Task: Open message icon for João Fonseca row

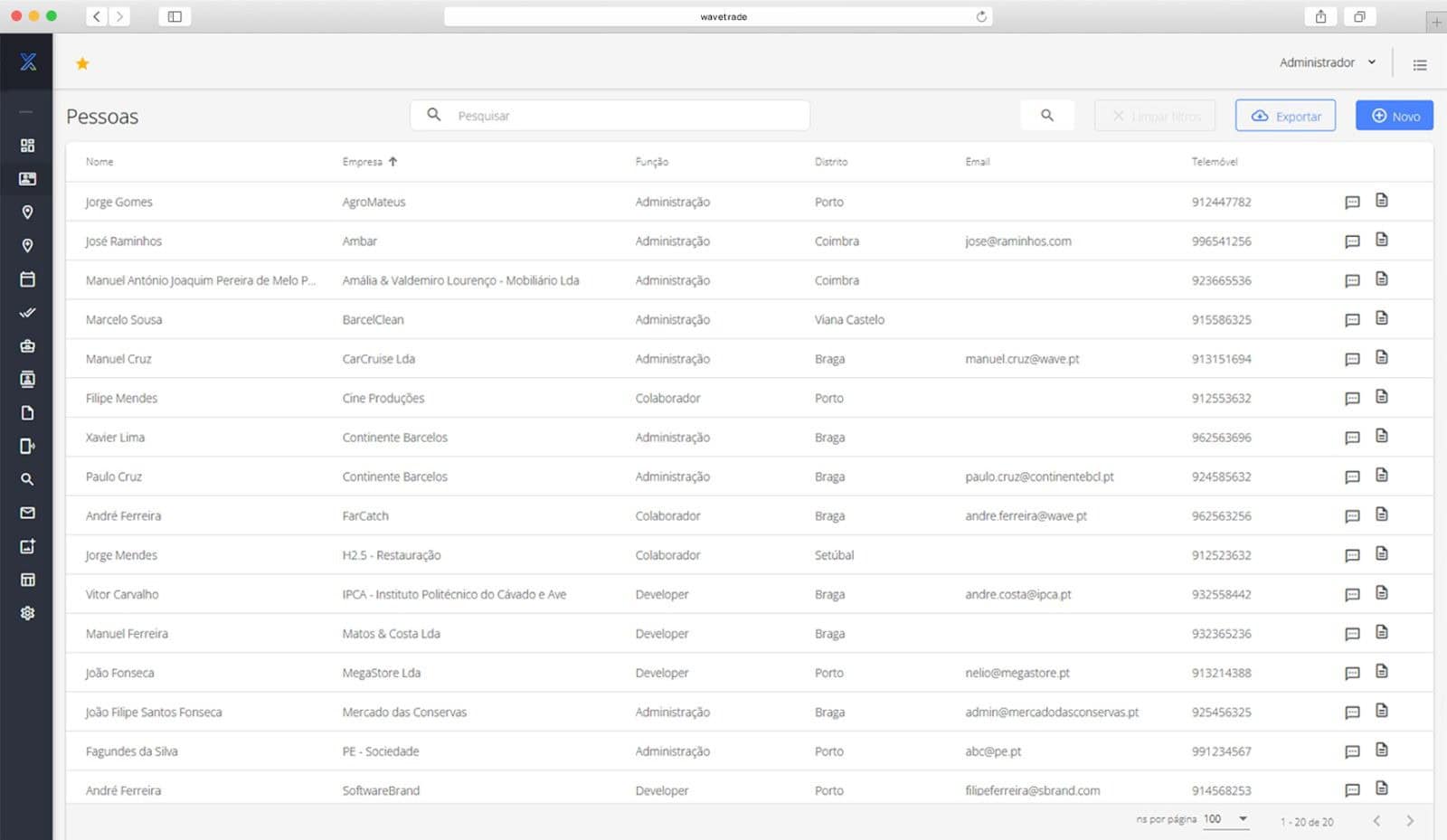Action: (x=1352, y=674)
